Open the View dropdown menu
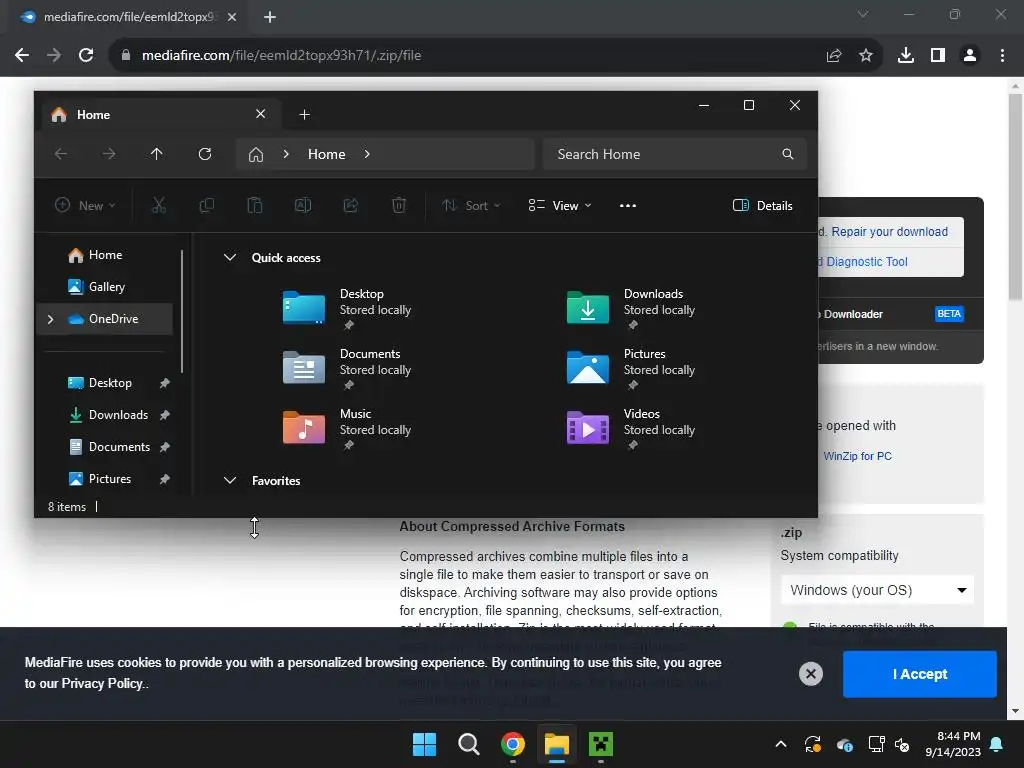Viewport: 1024px width, 768px height. (x=560, y=206)
